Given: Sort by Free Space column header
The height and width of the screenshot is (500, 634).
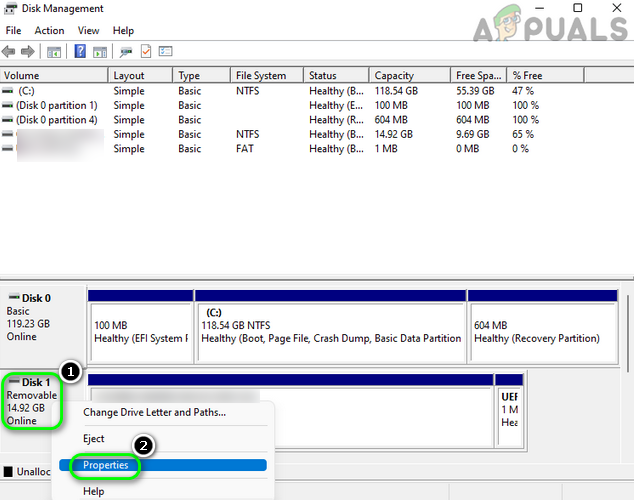Looking at the screenshot, I should [x=479, y=76].
